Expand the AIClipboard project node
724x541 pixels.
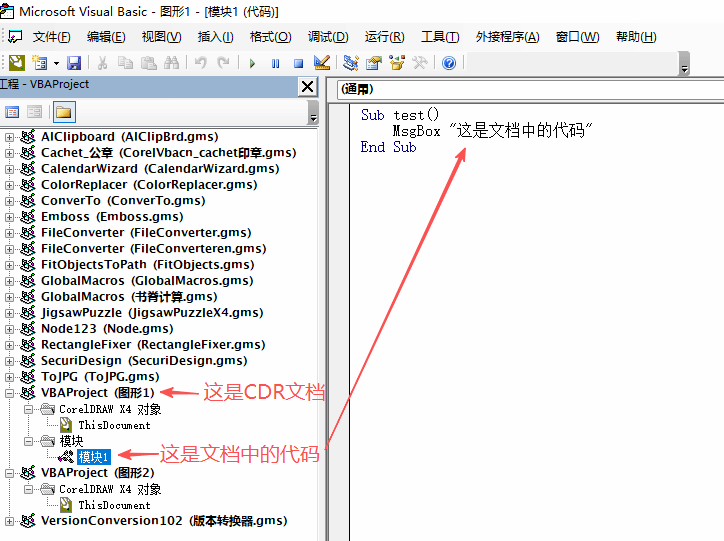10,137
